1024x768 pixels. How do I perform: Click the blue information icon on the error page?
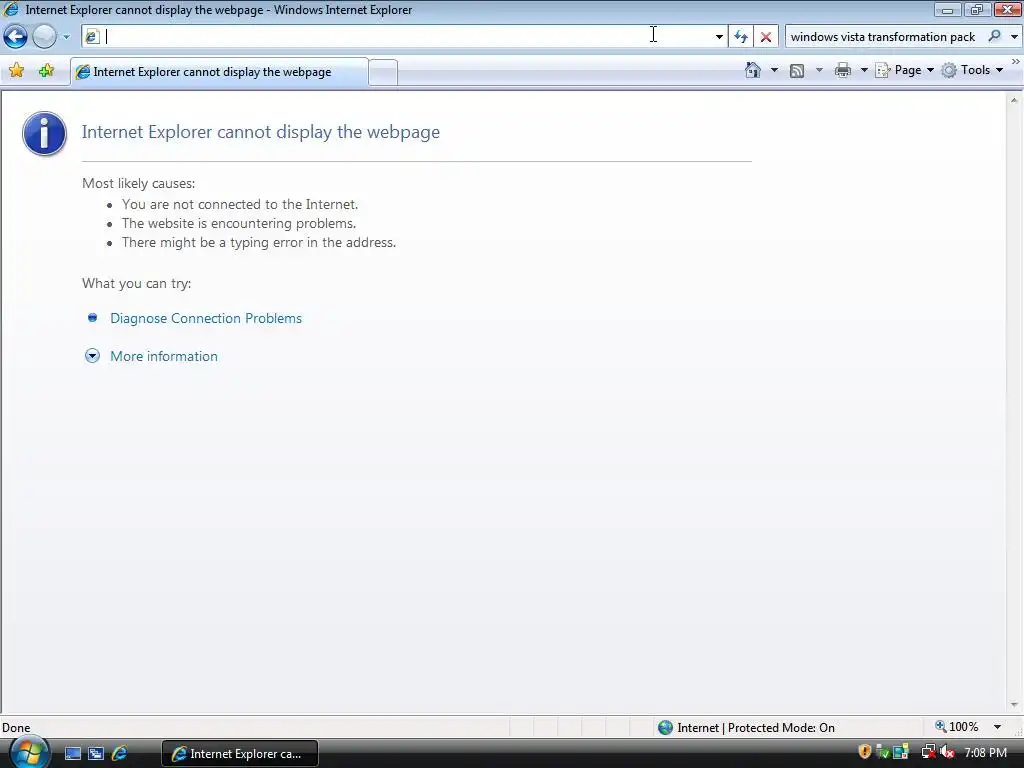[x=44, y=133]
